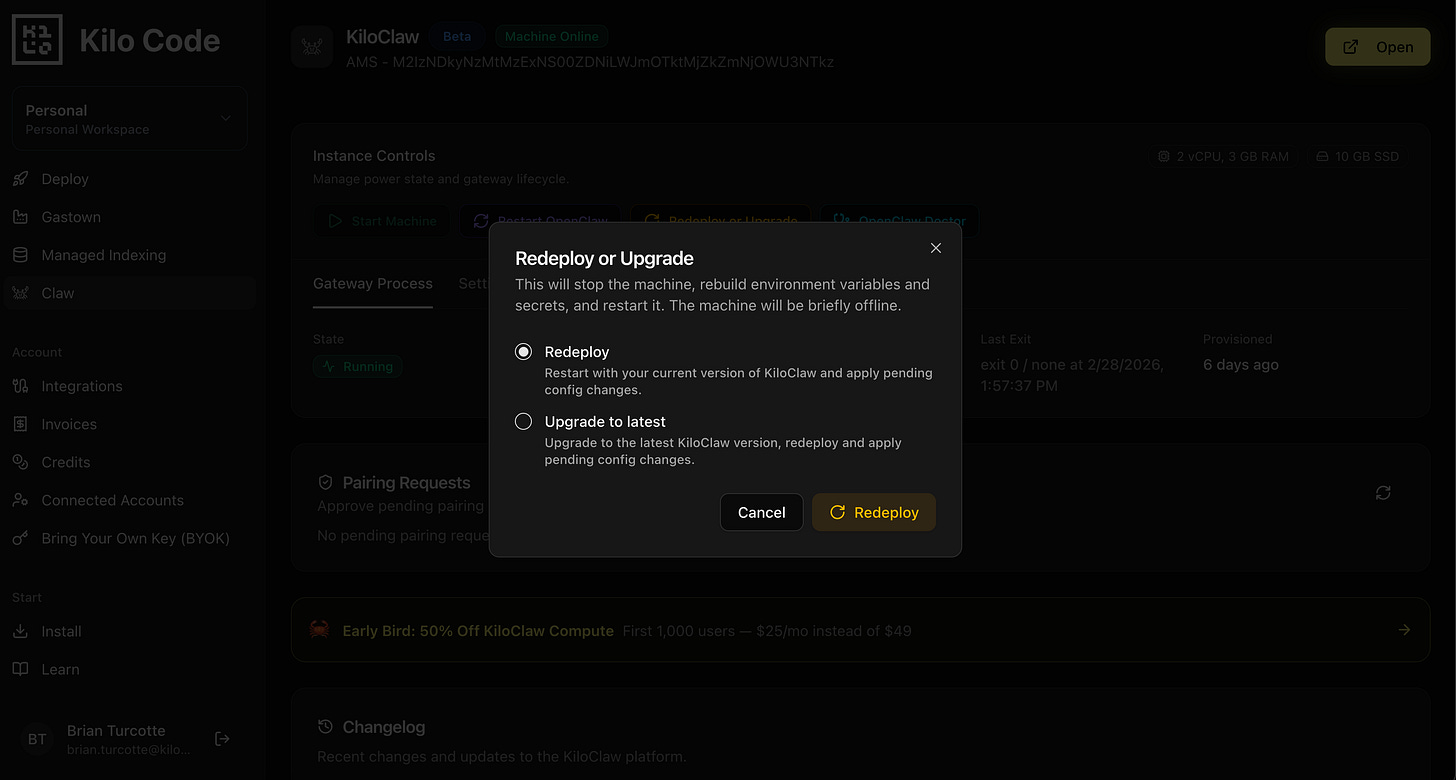This screenshot has height=780, width=1456.
Task: Open Bring Your Own Key (BYOK)
Action: (x=129, y=538)
